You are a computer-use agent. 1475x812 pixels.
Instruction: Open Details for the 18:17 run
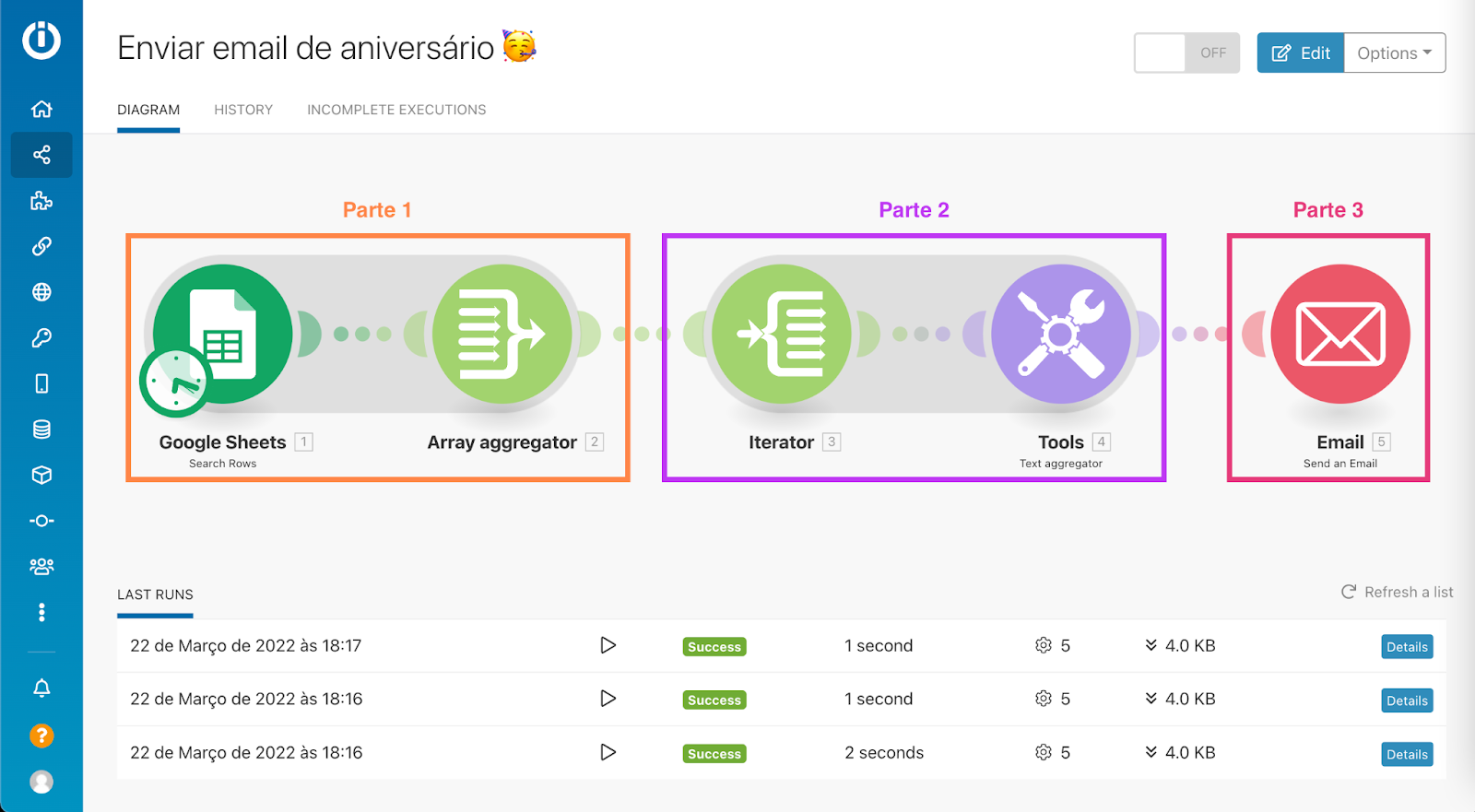coord(1407,647)
